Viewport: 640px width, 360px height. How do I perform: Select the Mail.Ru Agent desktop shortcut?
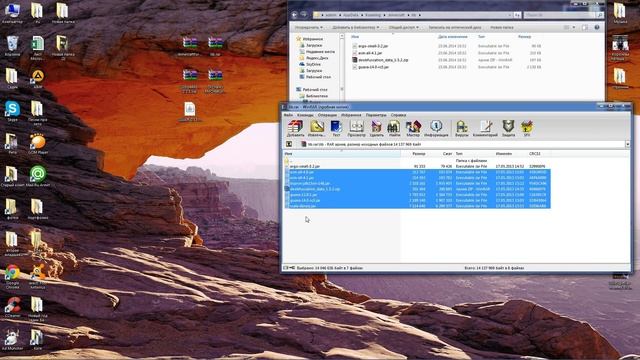pyautogui.click(x=38, y=176)
